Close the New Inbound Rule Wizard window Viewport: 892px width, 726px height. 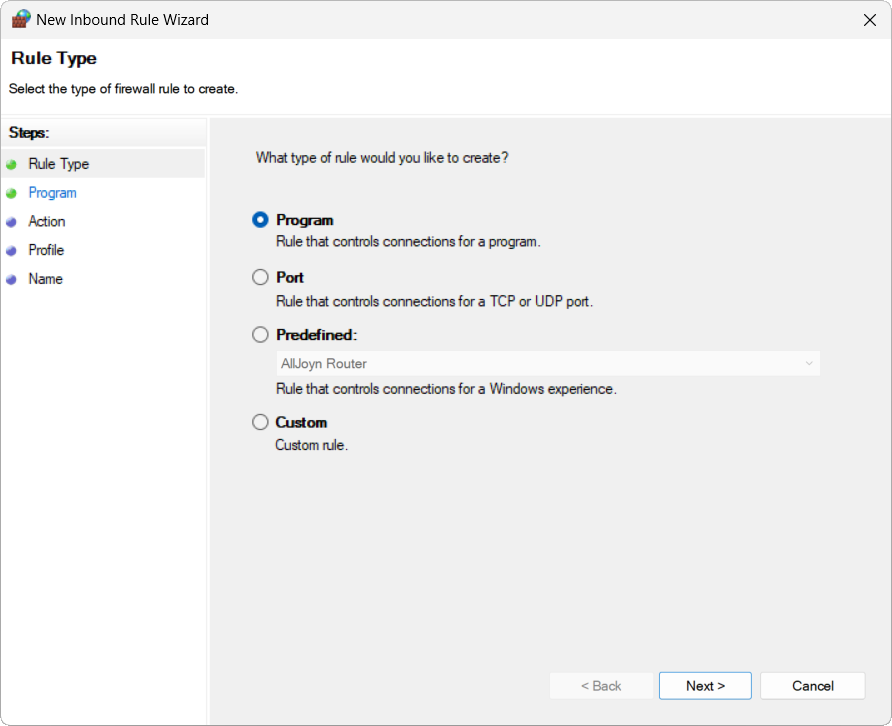point(869,20)
